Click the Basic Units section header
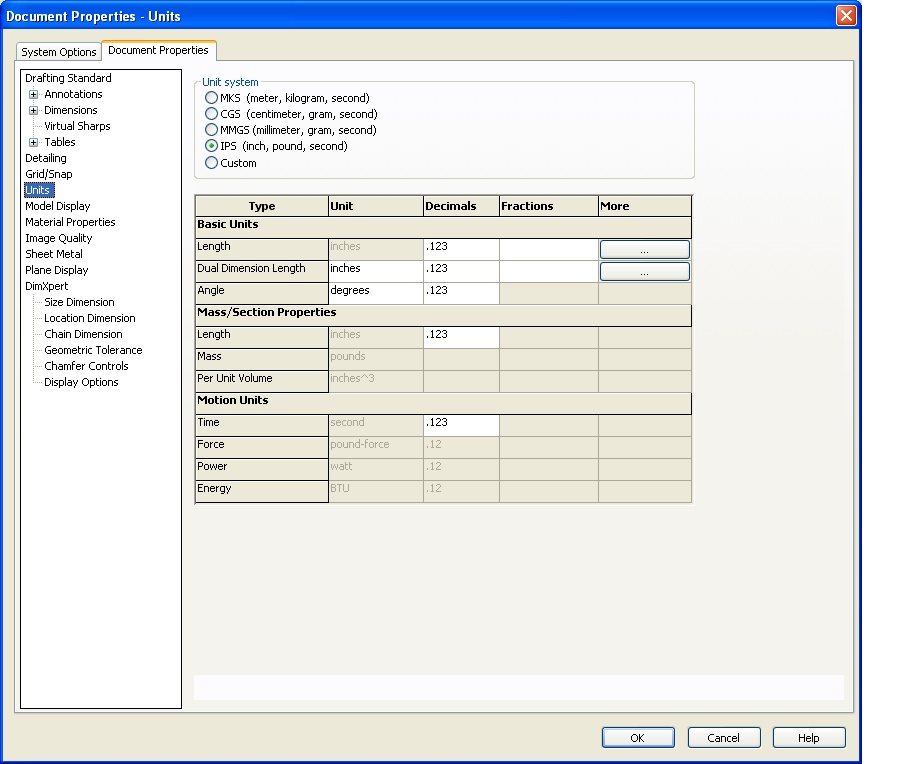This screenshot has height=764, width=924. (443, 228)
